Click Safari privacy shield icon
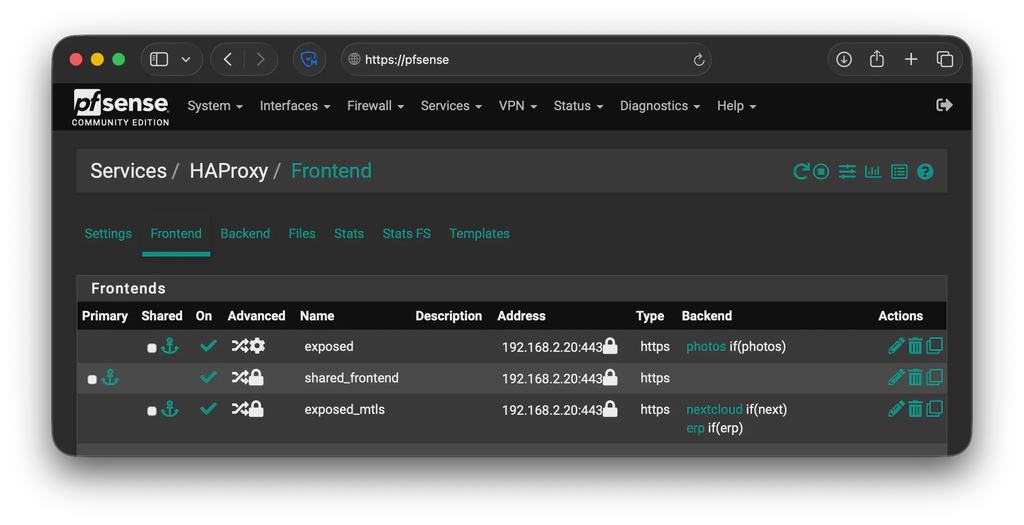1024x525 pixels. click(x=309, y=59)
